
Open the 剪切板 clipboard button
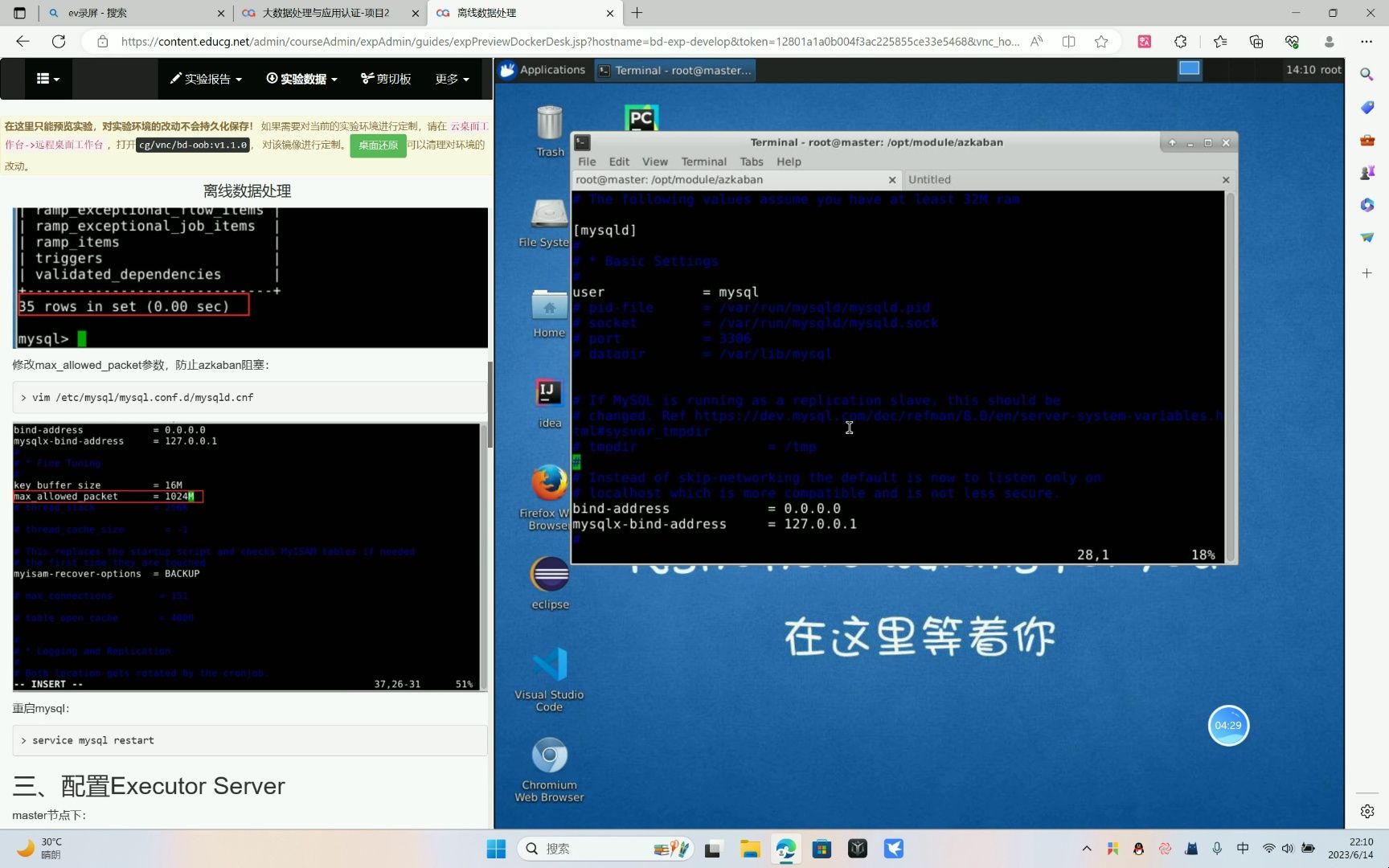386,79
